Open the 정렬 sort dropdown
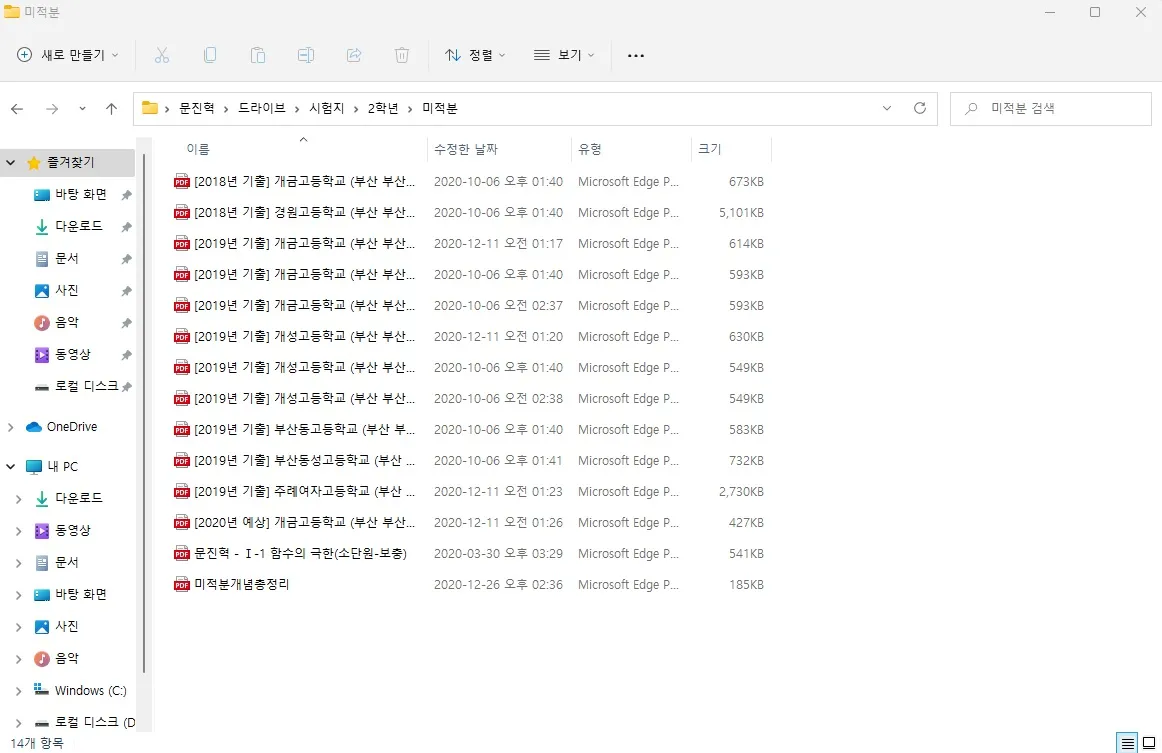Viewport: 1162px width, 753px height. pyautogui.click(x=475, y=55)
